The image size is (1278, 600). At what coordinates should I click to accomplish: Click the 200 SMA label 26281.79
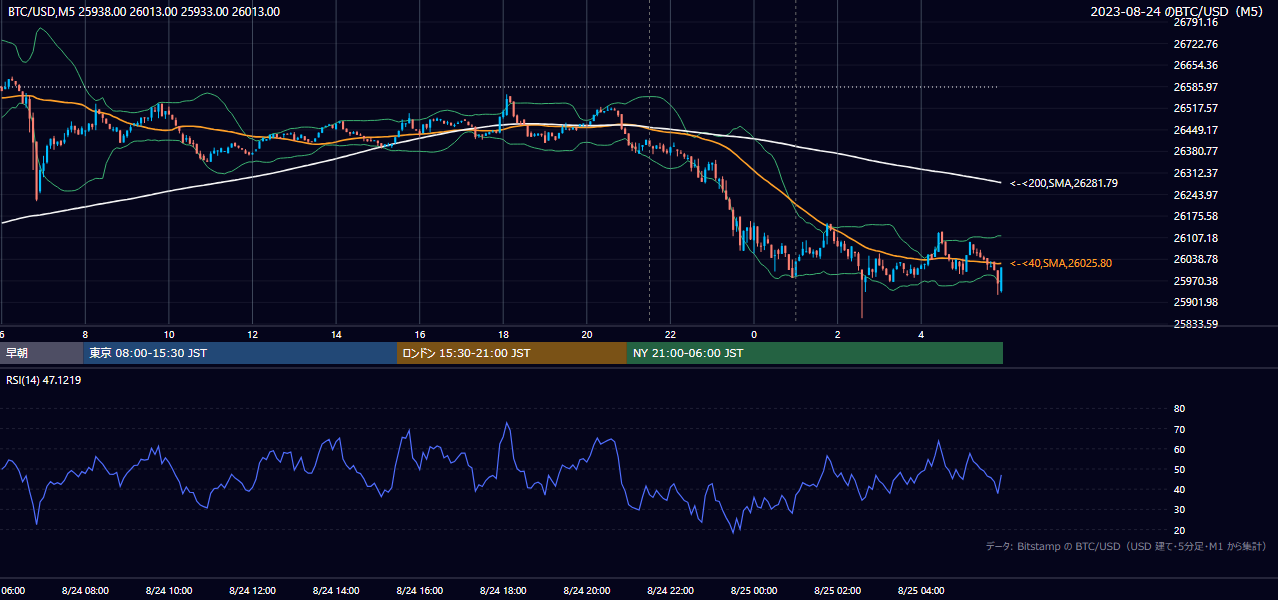pos(1064,183)
